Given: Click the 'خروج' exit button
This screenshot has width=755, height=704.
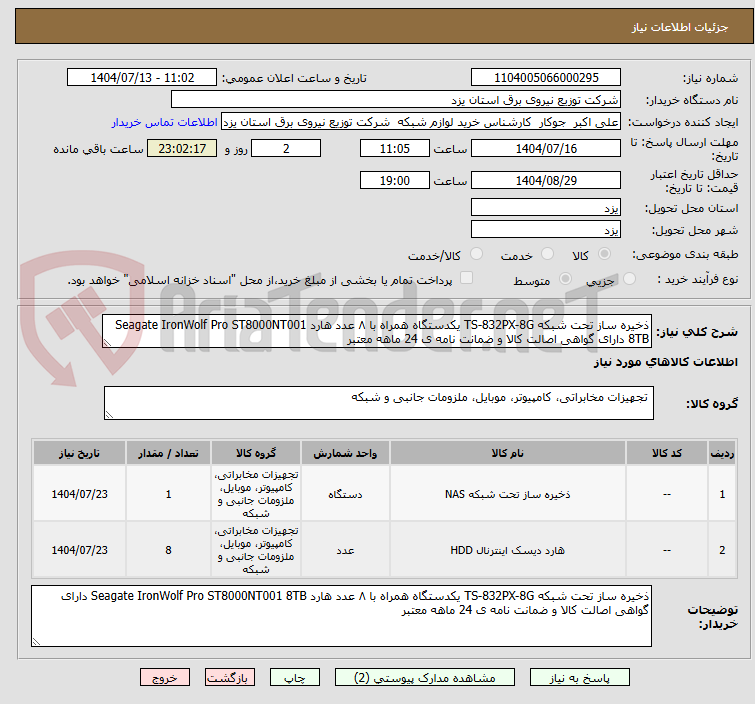Looking at the screenshot, I should coord(165,678).
